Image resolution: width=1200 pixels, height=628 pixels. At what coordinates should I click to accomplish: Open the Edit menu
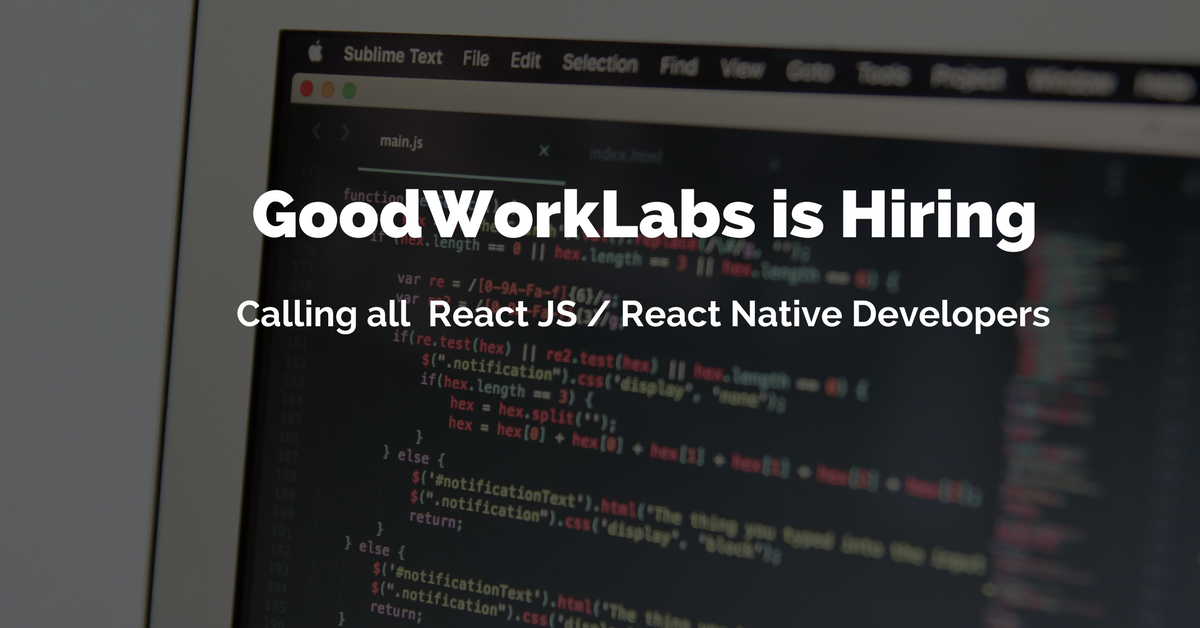pos(525,61)
